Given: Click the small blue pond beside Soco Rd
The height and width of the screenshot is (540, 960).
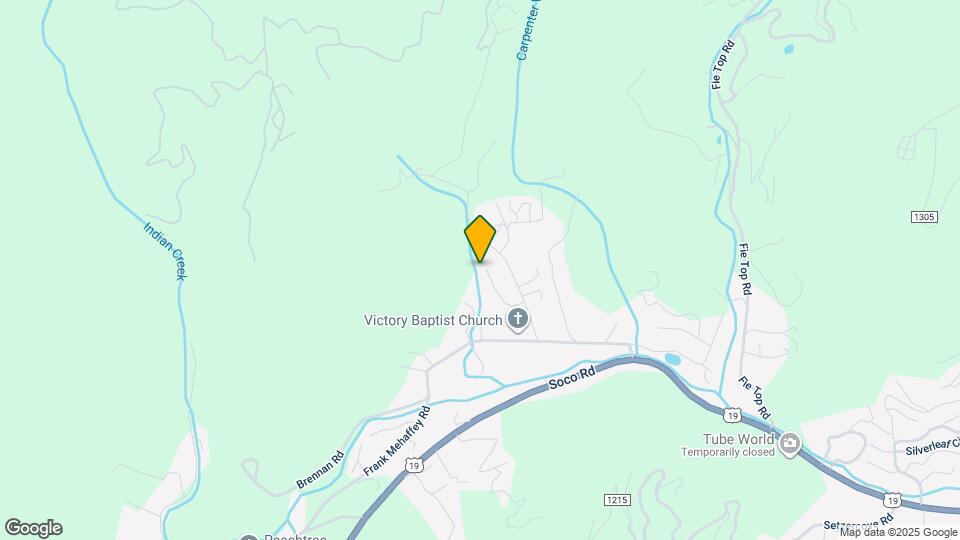Looking at the screenshot, I should pos(672,359).
